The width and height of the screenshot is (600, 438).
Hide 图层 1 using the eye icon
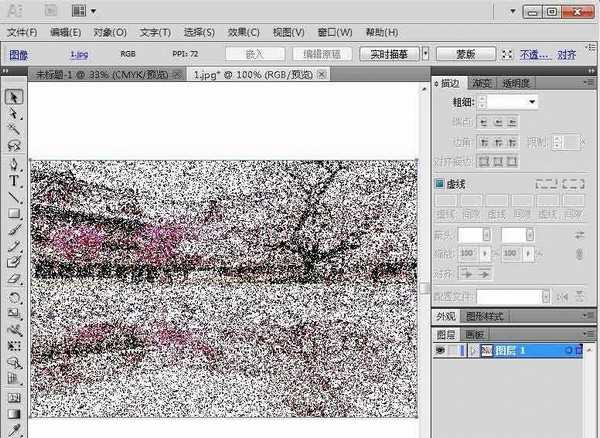[440, 350]
